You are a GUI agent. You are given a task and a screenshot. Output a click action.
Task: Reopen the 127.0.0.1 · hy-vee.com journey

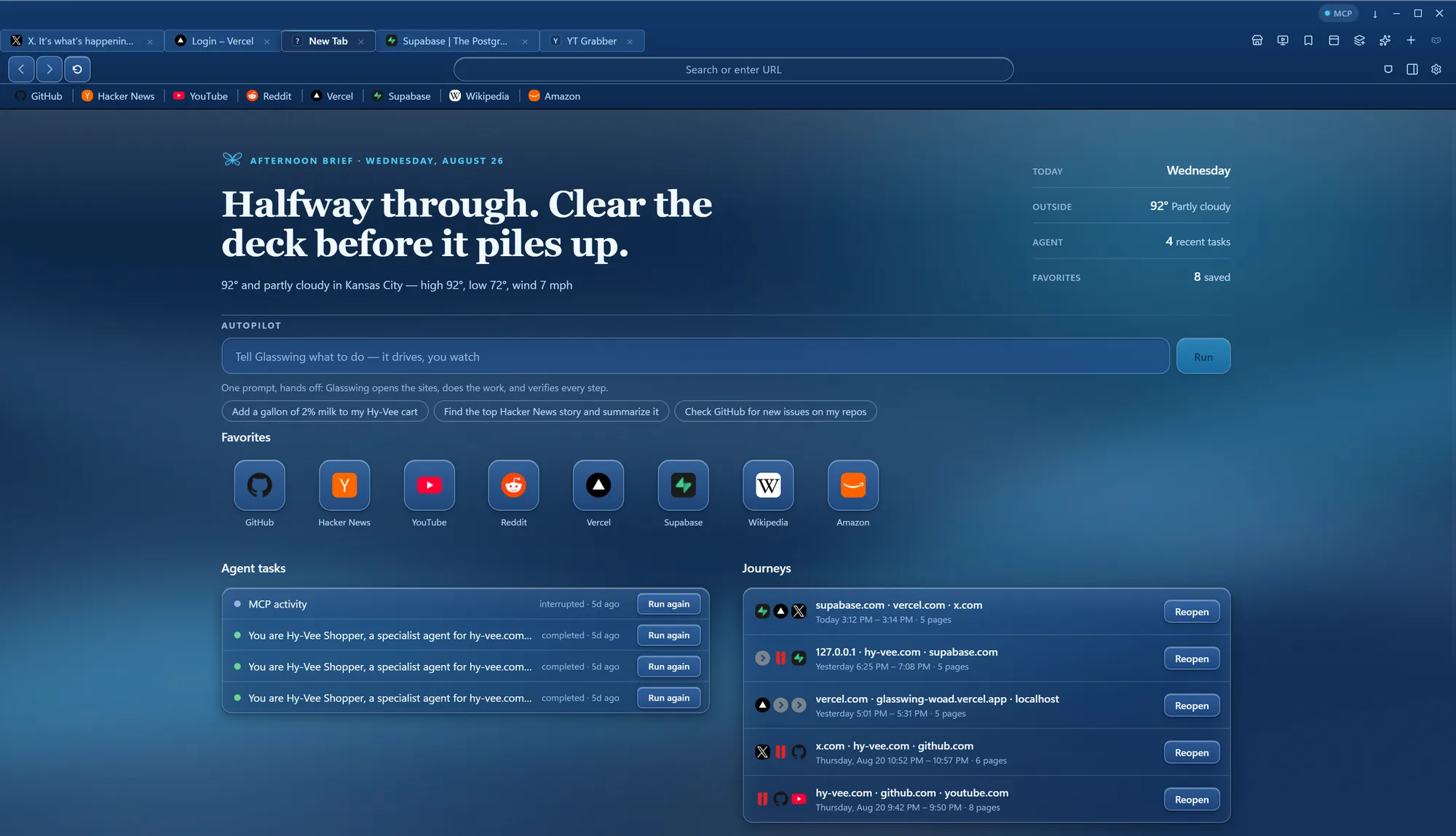pyautogui.click(x=1192, y=658)
